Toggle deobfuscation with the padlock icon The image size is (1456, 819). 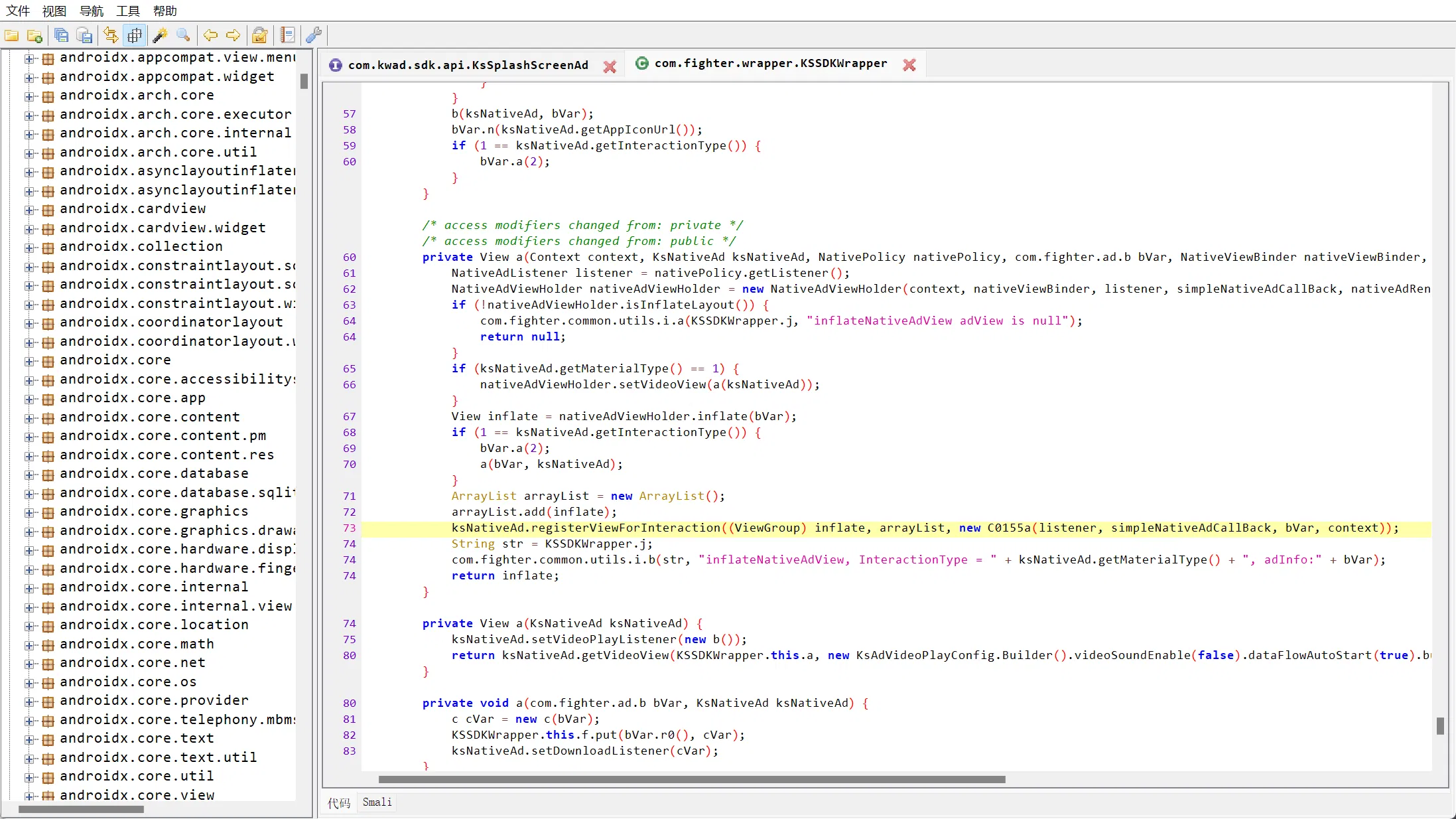click(260, 36)
